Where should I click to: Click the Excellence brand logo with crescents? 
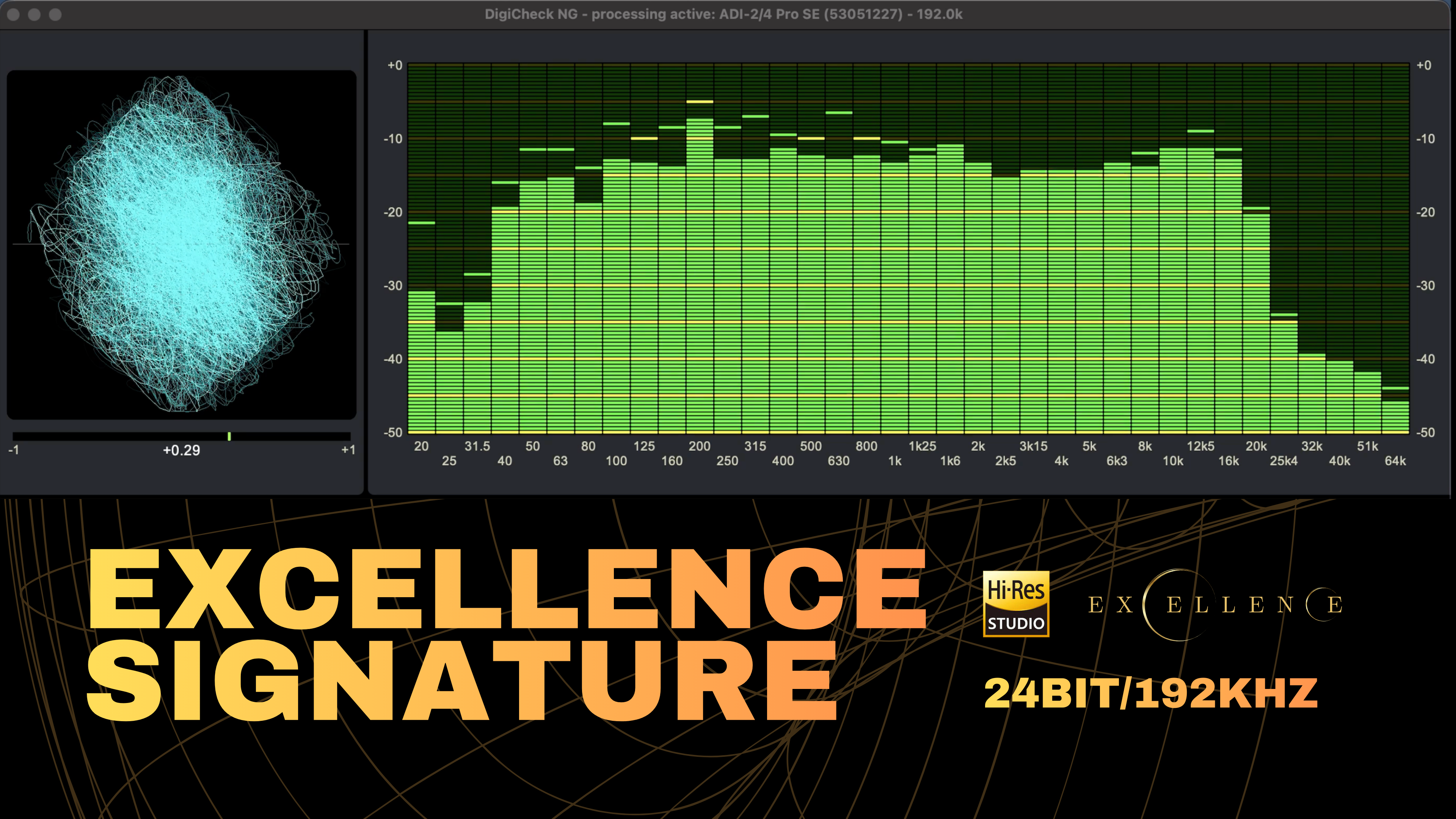coord(1214,605)
